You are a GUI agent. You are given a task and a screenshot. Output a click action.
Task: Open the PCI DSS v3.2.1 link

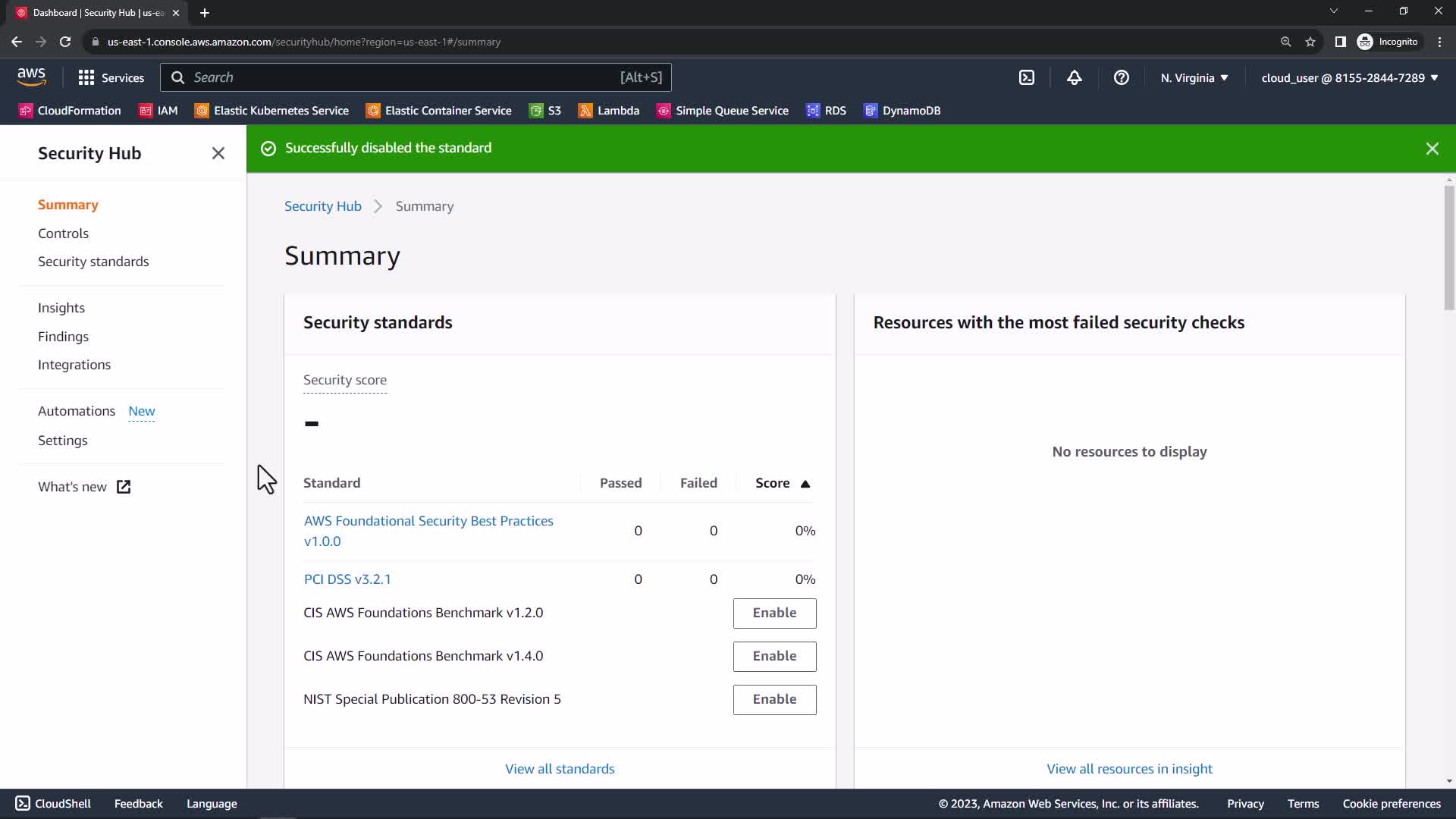347,579
